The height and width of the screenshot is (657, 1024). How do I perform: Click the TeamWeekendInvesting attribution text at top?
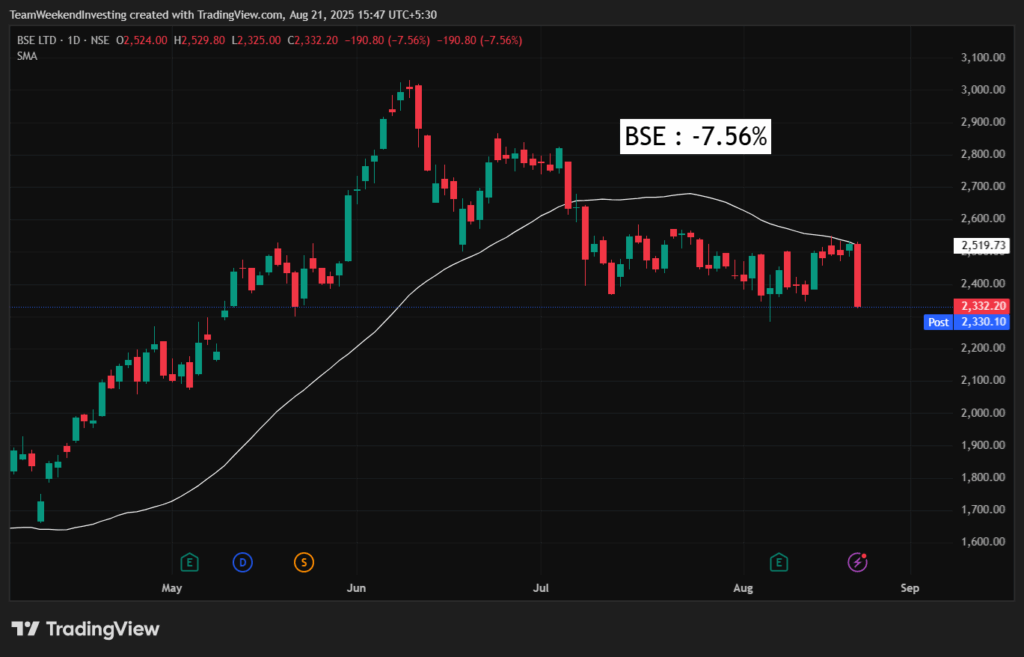[223, 14]
